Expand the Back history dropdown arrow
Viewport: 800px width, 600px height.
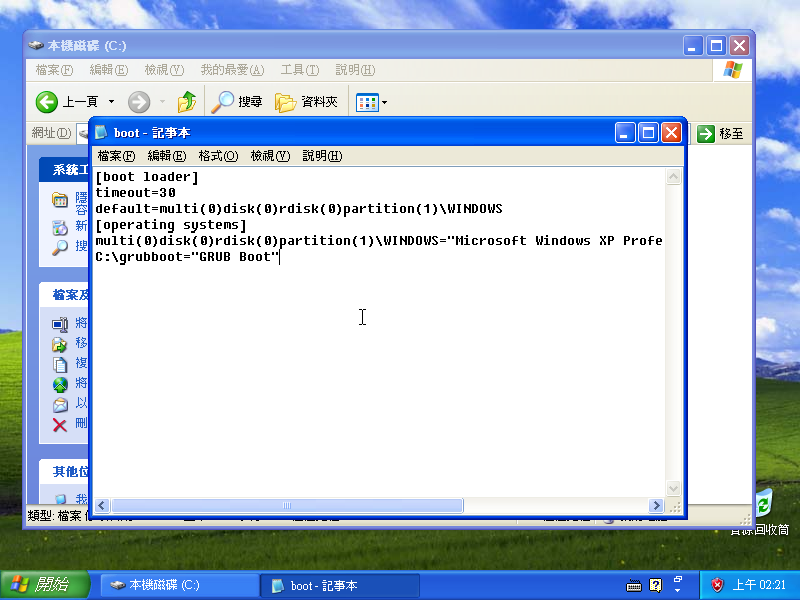tap(111, 102)
